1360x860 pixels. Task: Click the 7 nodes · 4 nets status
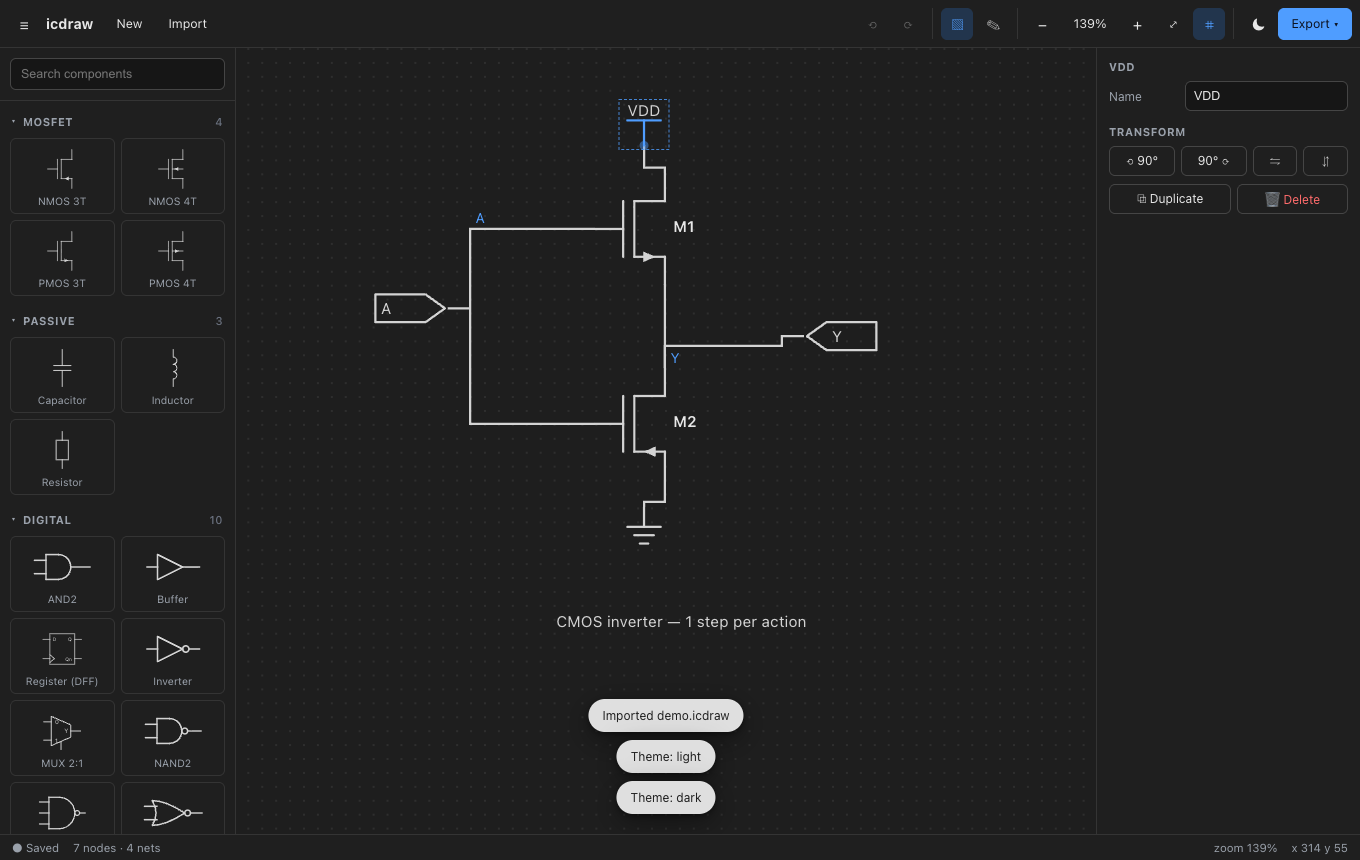click(x=117, y=848)
